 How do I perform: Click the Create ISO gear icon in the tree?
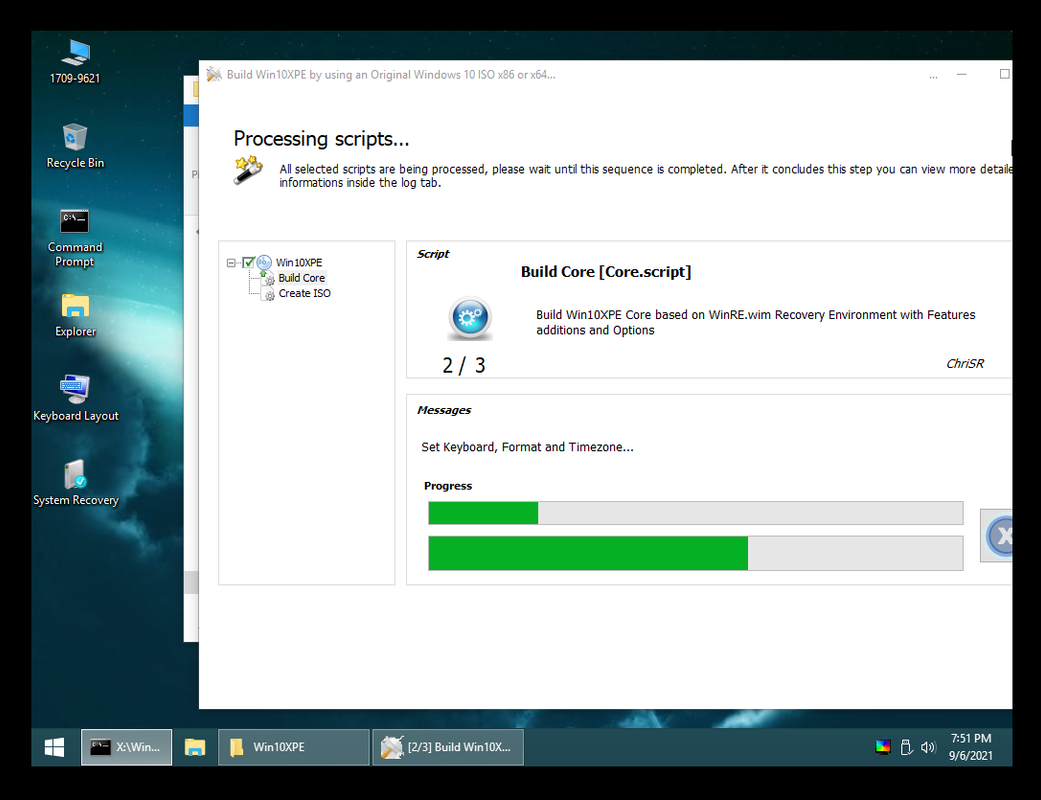[268, 293]
